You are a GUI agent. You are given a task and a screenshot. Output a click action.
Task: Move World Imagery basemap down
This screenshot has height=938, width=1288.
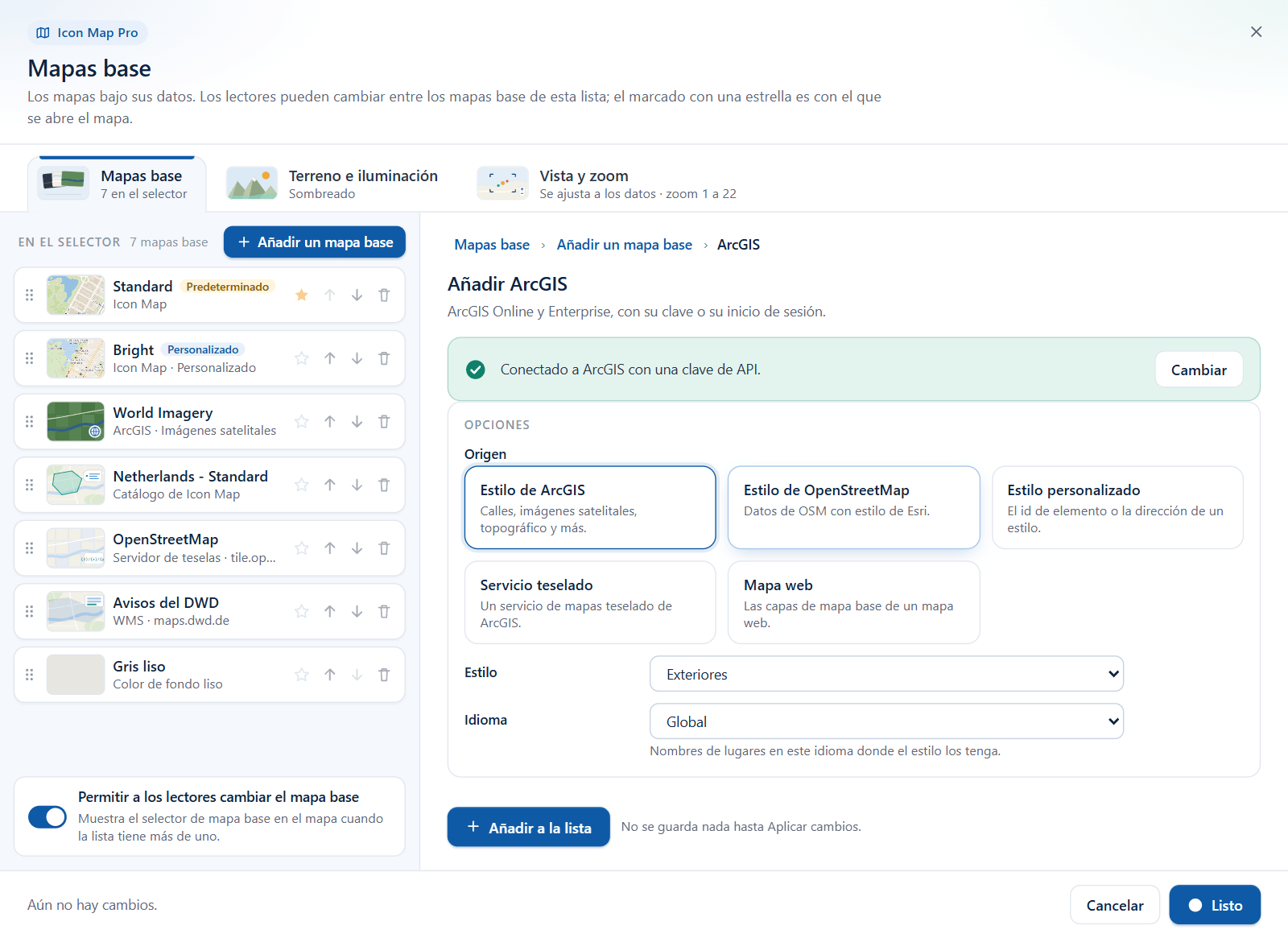(x=357, y=422)
